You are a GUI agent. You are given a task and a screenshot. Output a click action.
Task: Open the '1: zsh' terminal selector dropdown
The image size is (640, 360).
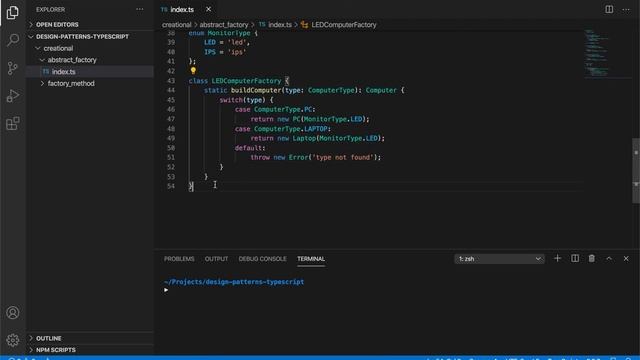(499, 259)
